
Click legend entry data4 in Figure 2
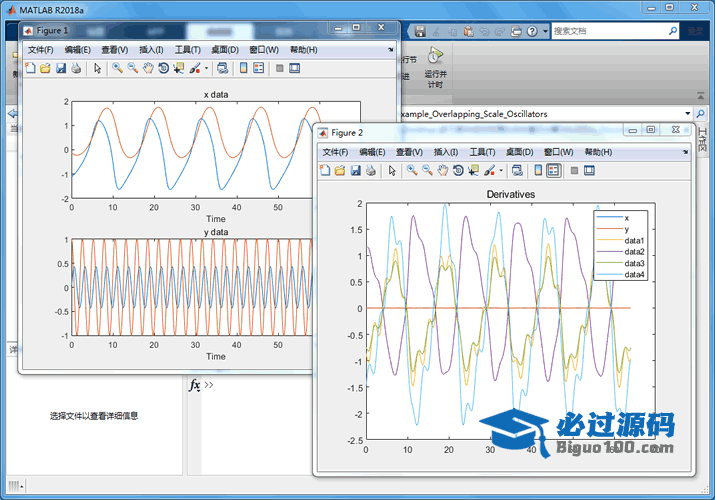click(x=634, y=274)
